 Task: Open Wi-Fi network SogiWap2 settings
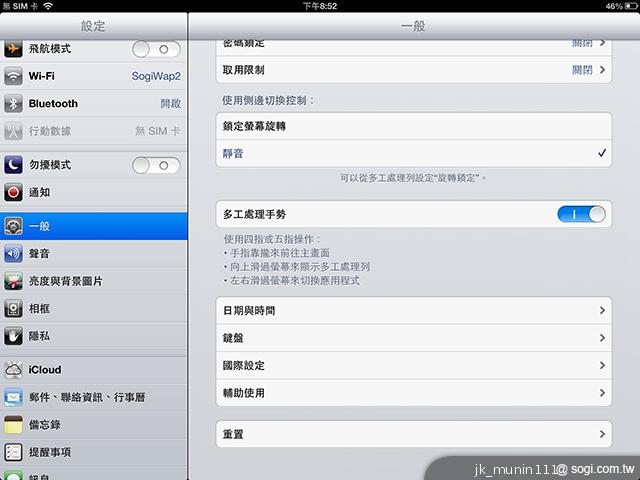pyautogui.click(x=93, y=76)
